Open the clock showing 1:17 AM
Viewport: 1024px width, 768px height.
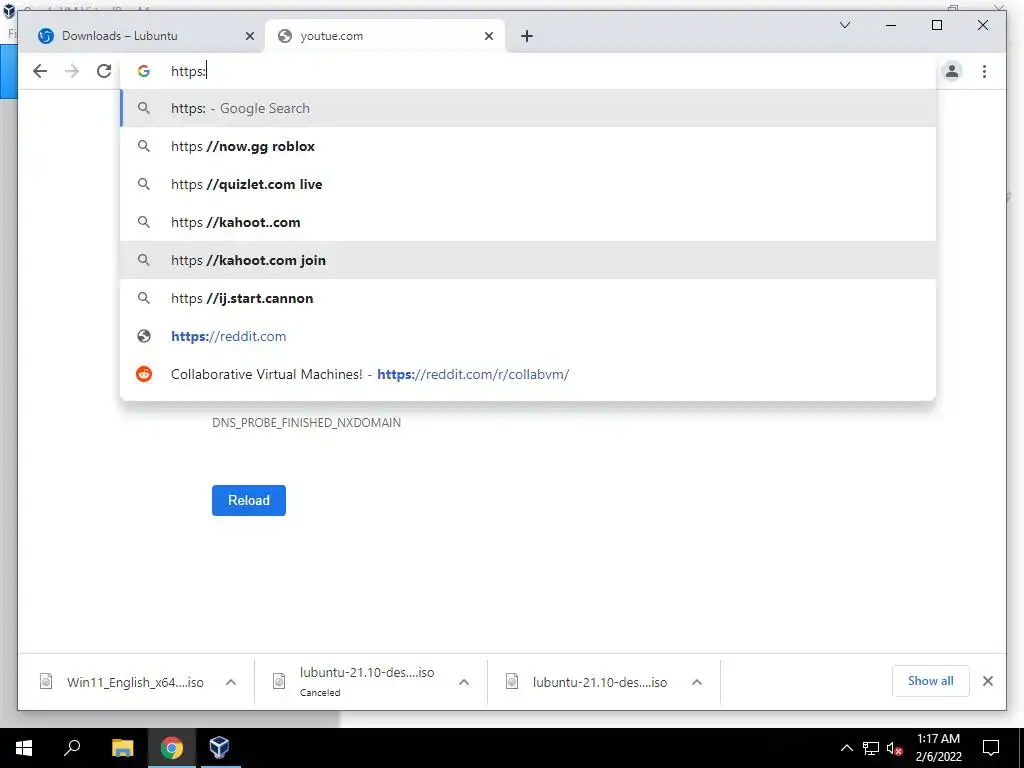[x=938, y=748]
